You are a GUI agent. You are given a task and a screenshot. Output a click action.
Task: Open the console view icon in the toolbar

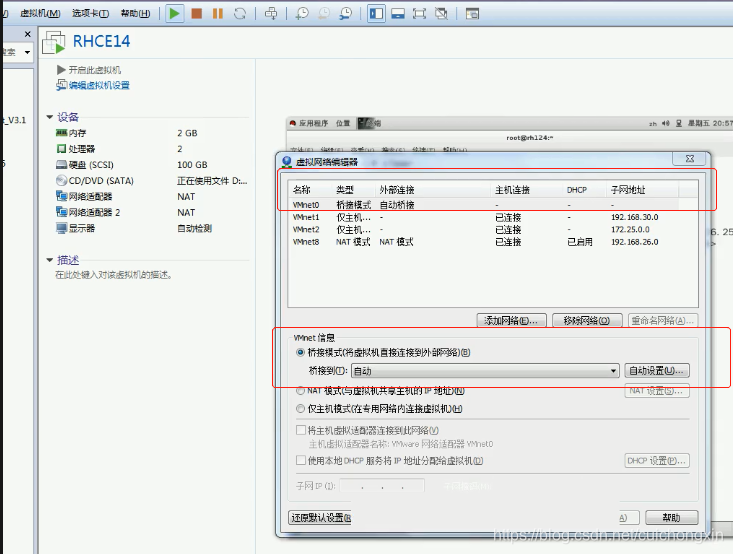point(472,14)
